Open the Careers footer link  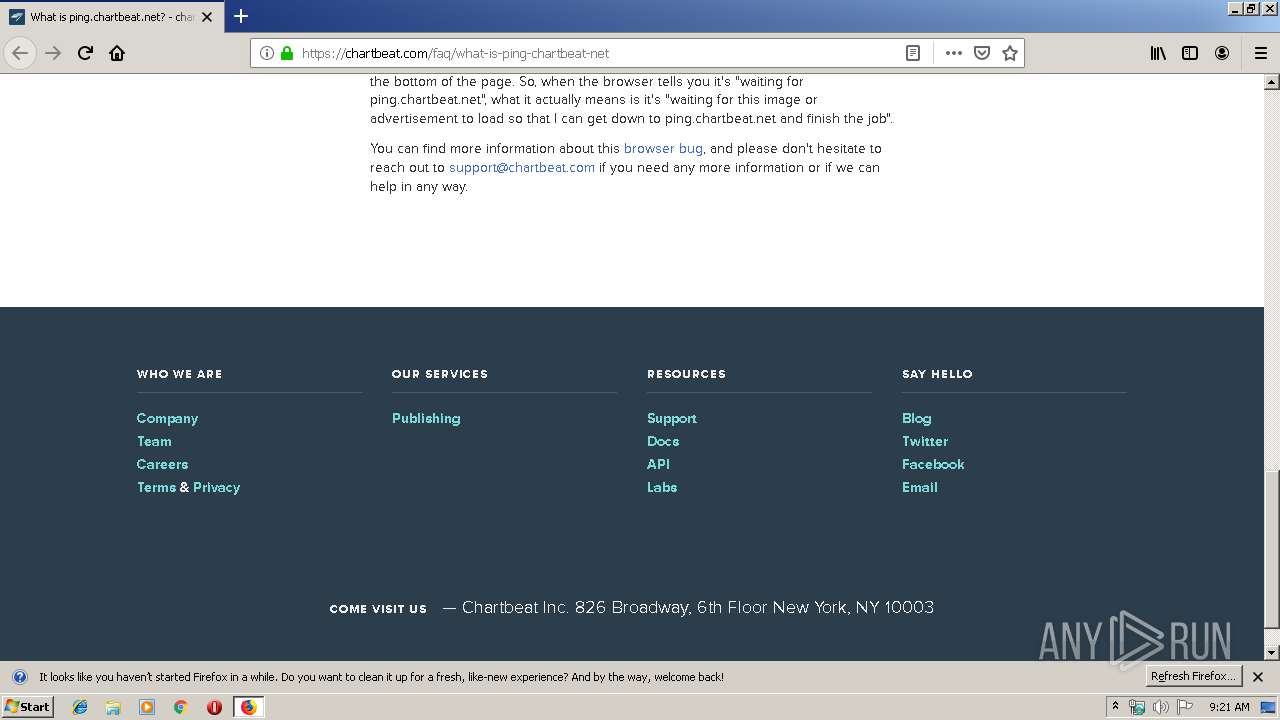(x=162, y=464)
